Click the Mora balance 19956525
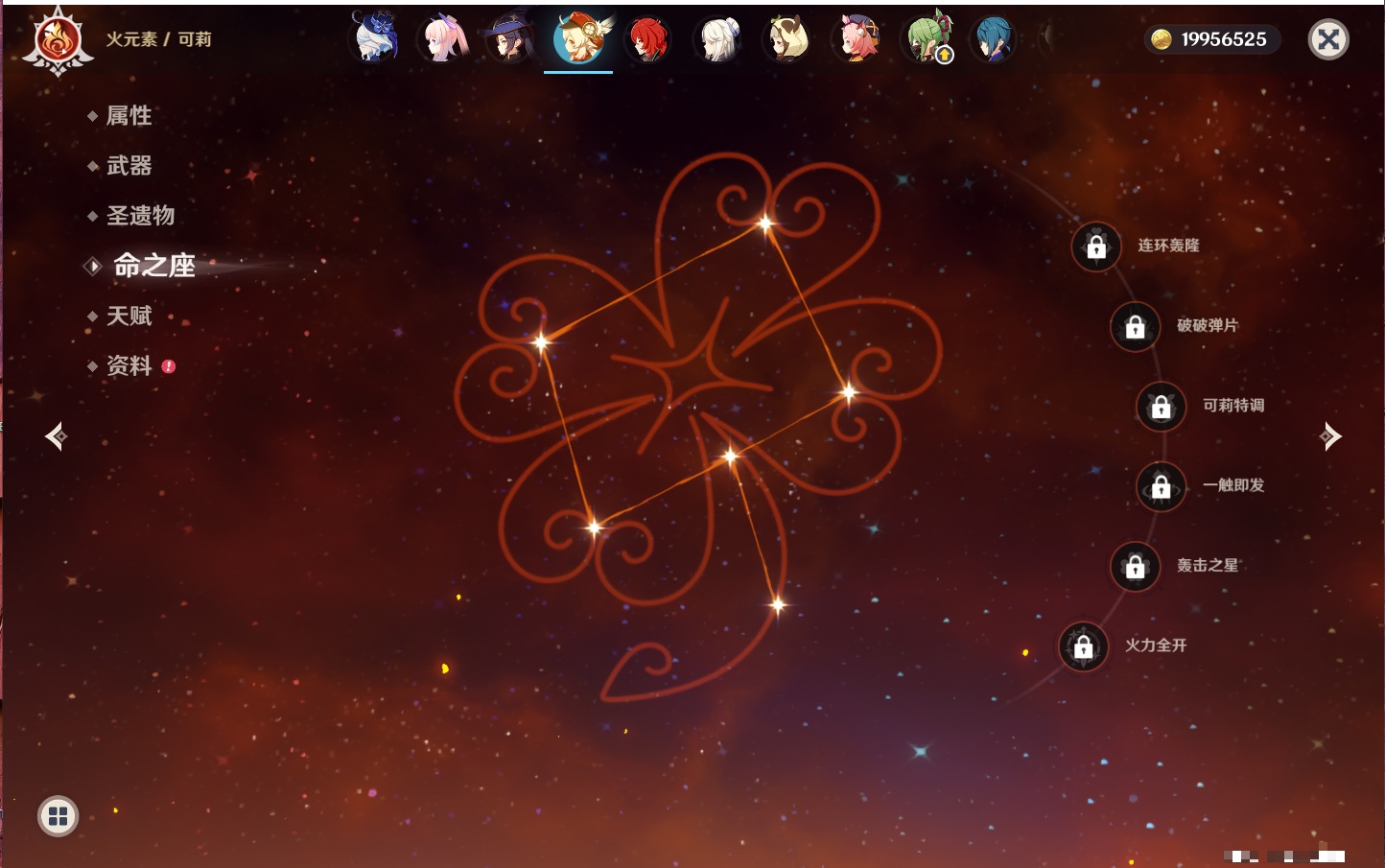The width and height of the screenshot is (1385, 868). point(1224,39)
